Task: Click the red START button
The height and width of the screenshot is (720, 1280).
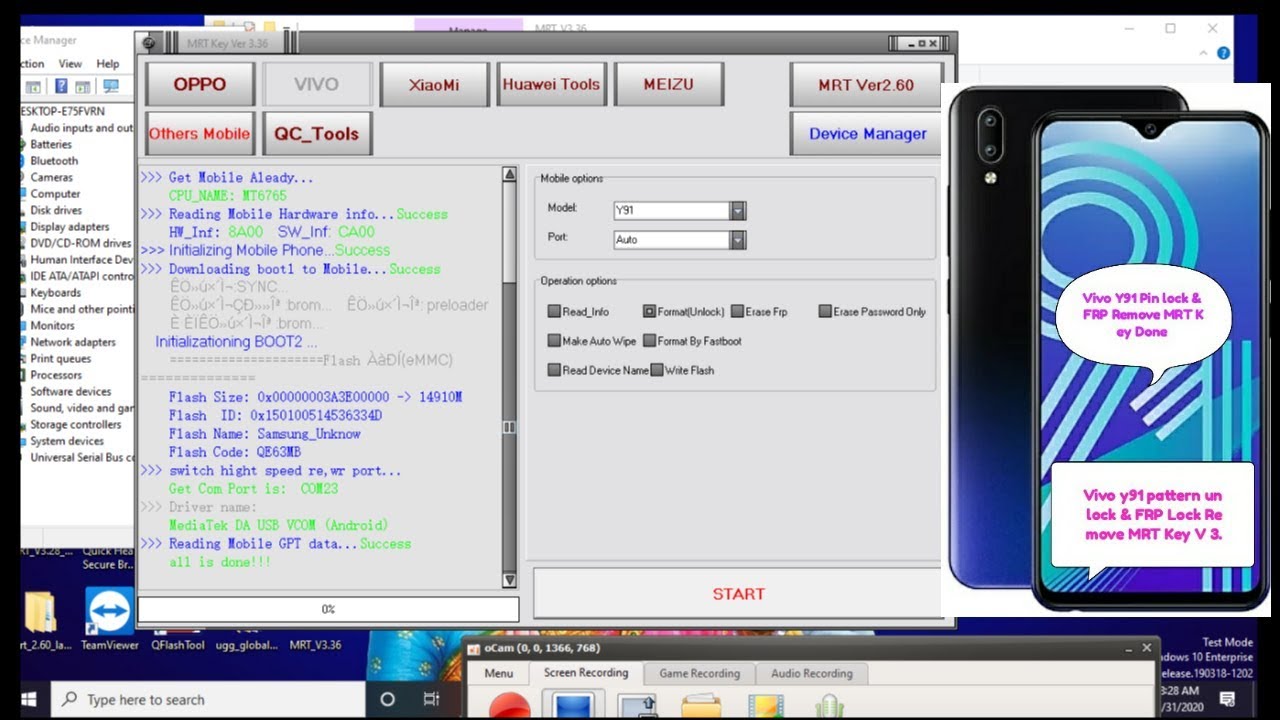Action: pos(738,593)
